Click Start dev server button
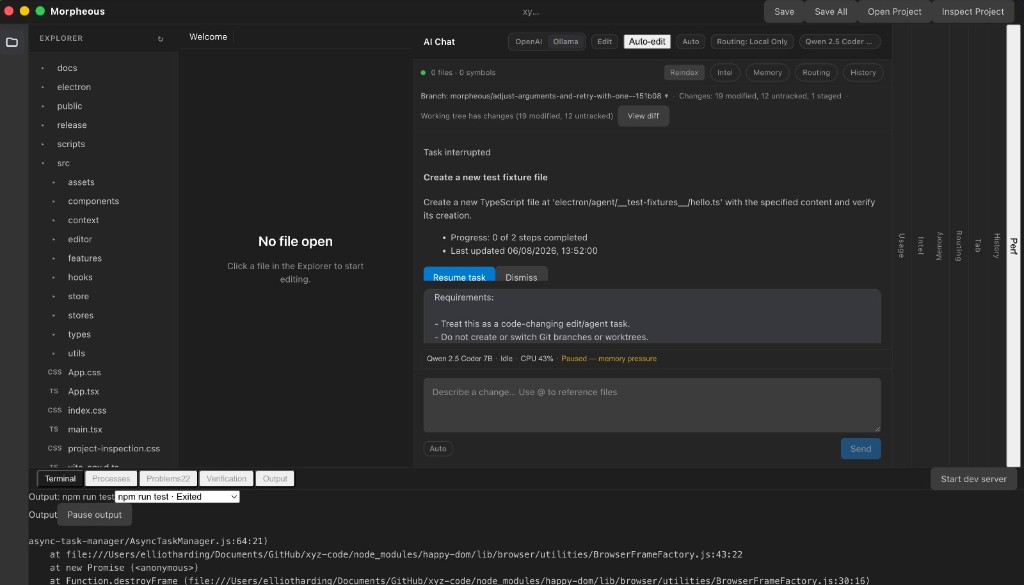 click(973, 479)
